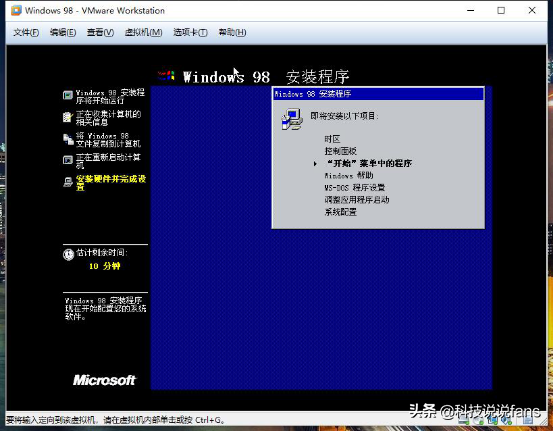Click the Windows 98 安装程序 header title
553x431 pixels.
pyautogui.click(x=266, y=77)
